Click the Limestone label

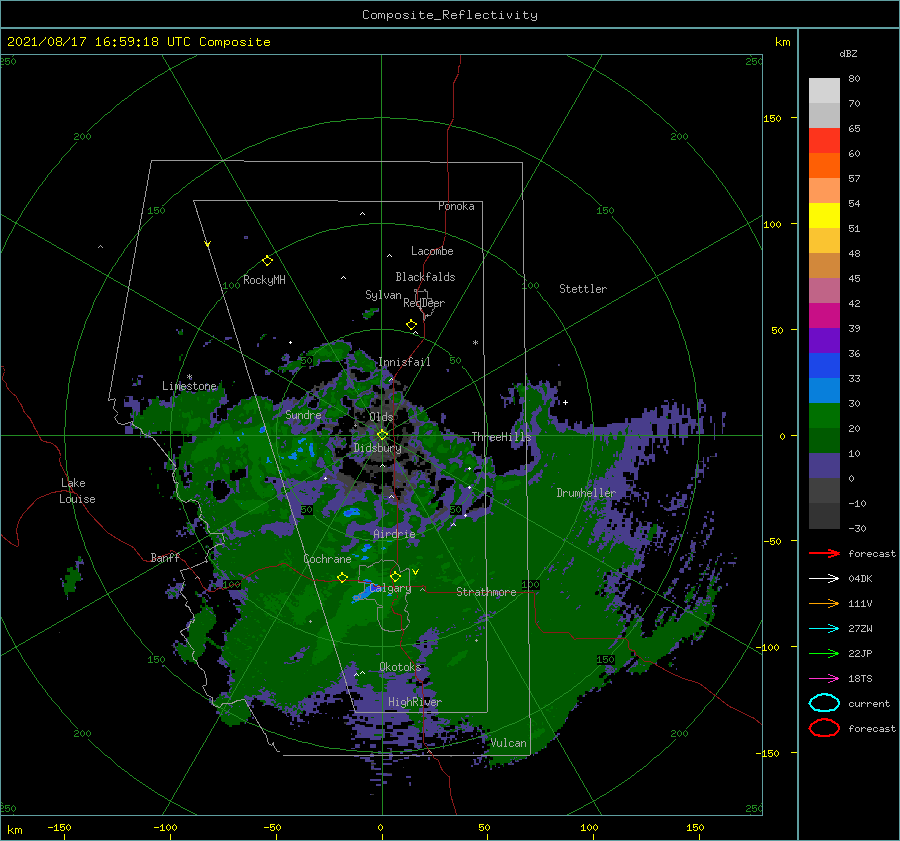coord(189,386)
